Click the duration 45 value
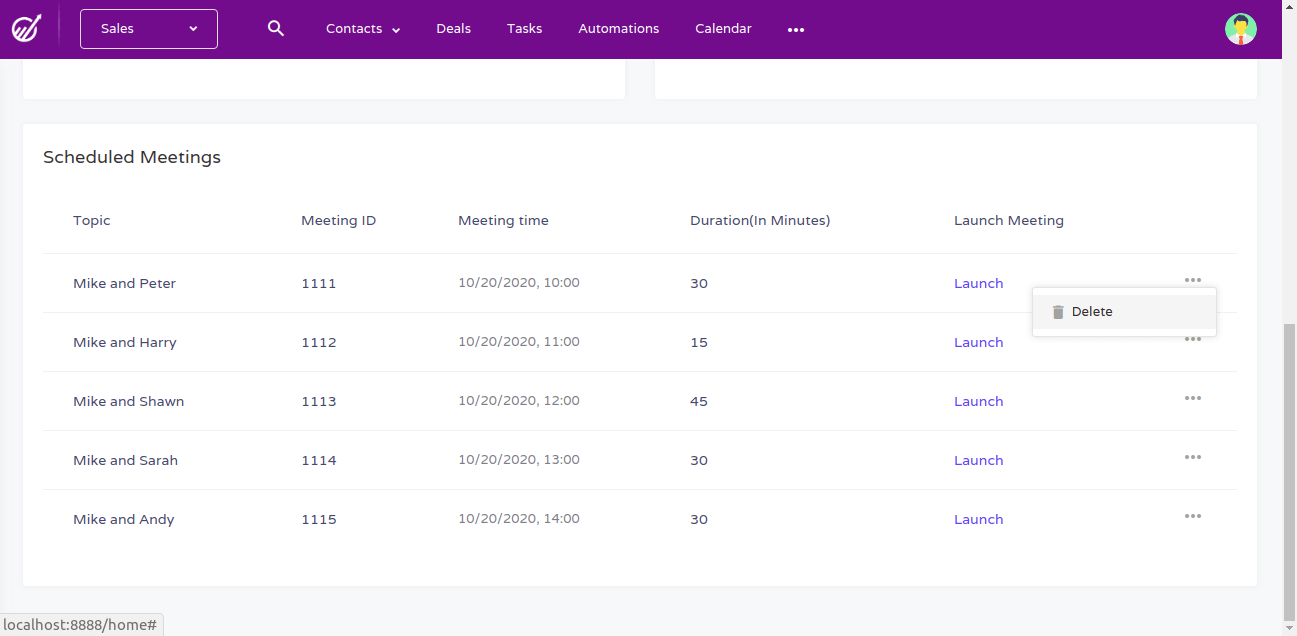 click(698, 401)
